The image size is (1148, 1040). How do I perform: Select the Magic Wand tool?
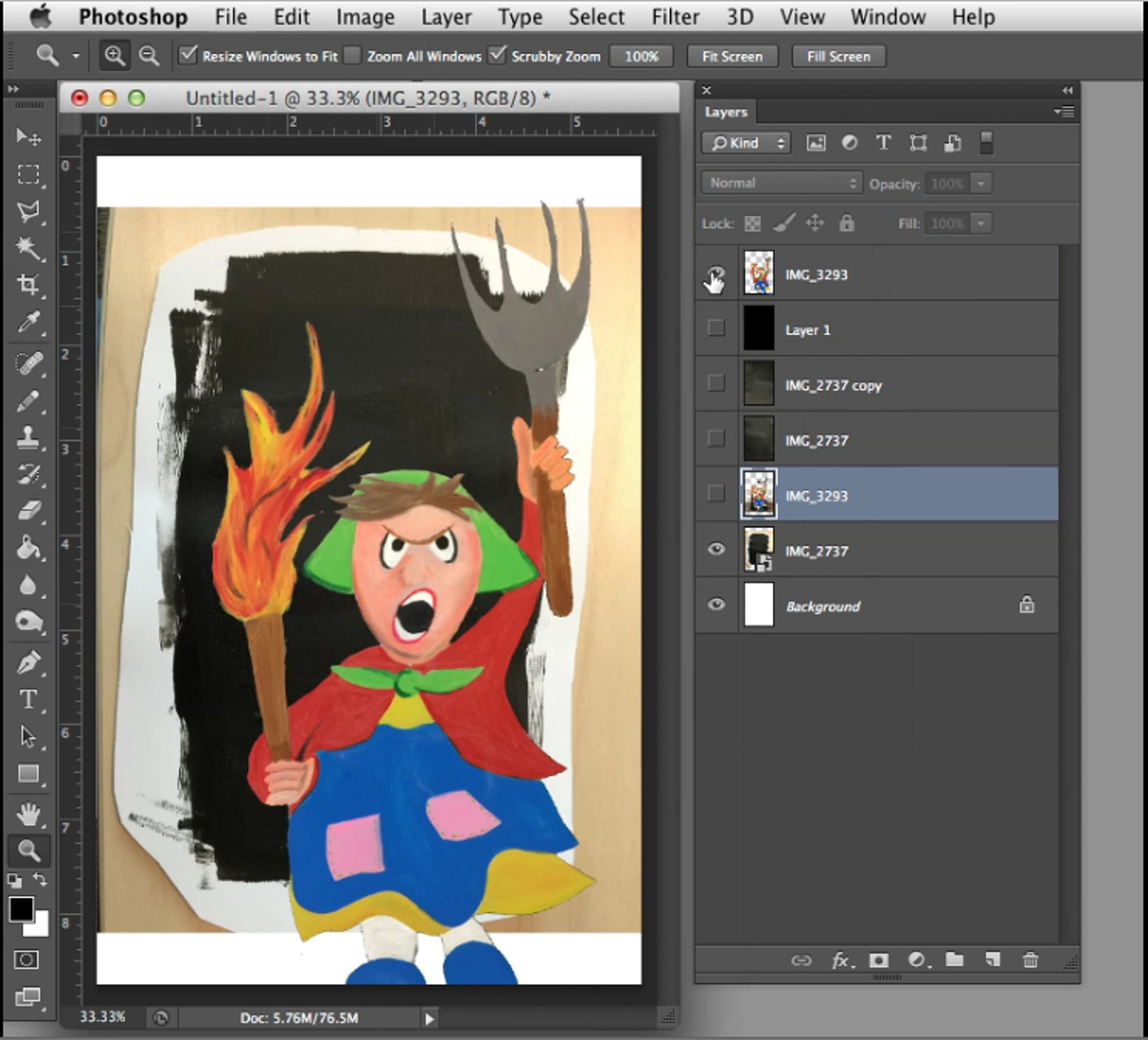click(x=28, y=248)
